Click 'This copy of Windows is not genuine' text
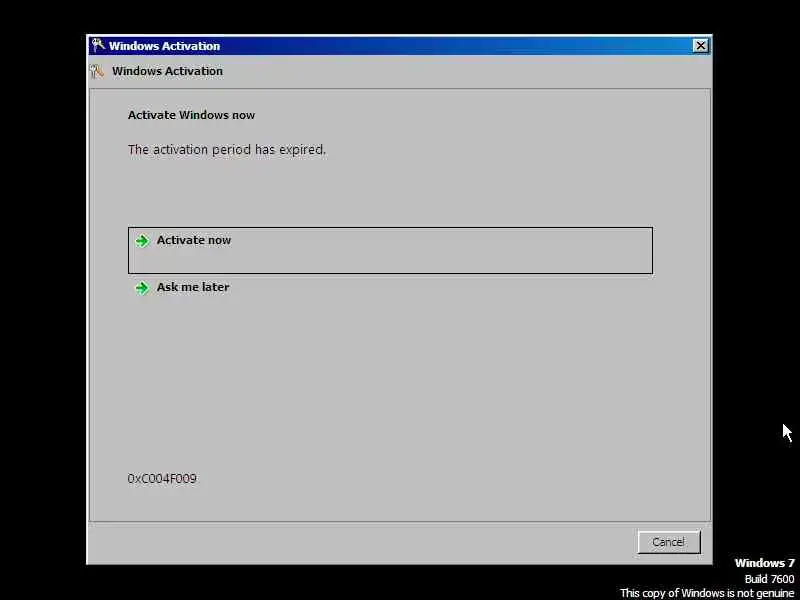Image resolution: width=800 pixels, height=600 pixels. point(707,593)
